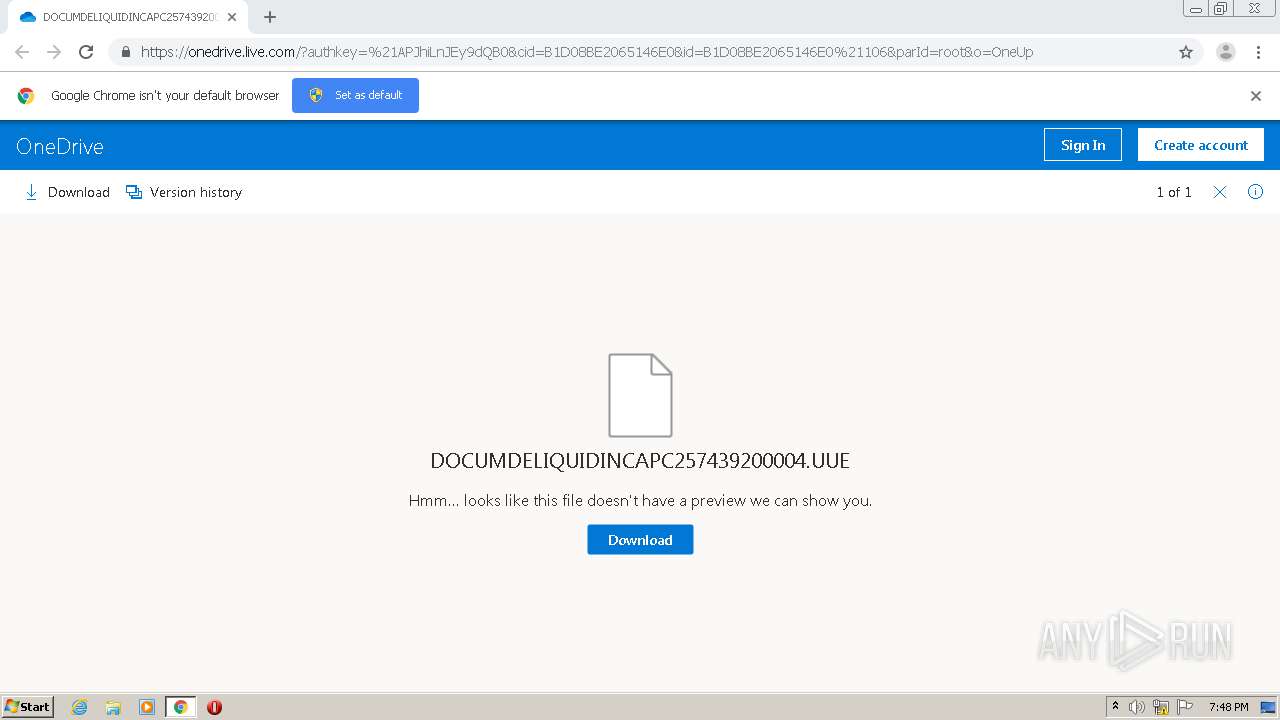Click the blank document file icon
The height and width of the screenshot is (720, 1280).
pyautogui.click(x=640, y=395)
